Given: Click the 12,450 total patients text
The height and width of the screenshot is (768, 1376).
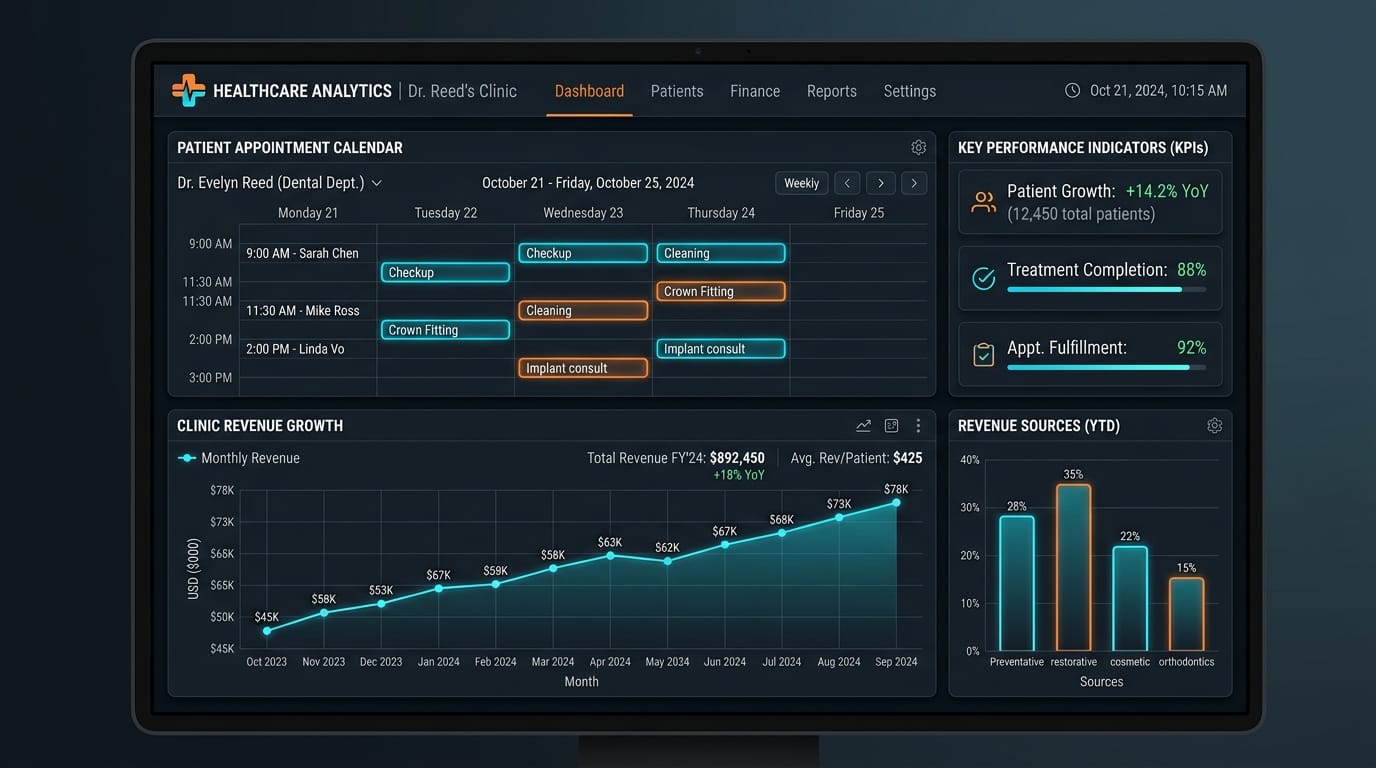Looking at the screenshot, I should pyautogui.click(x=1081, y=214).
